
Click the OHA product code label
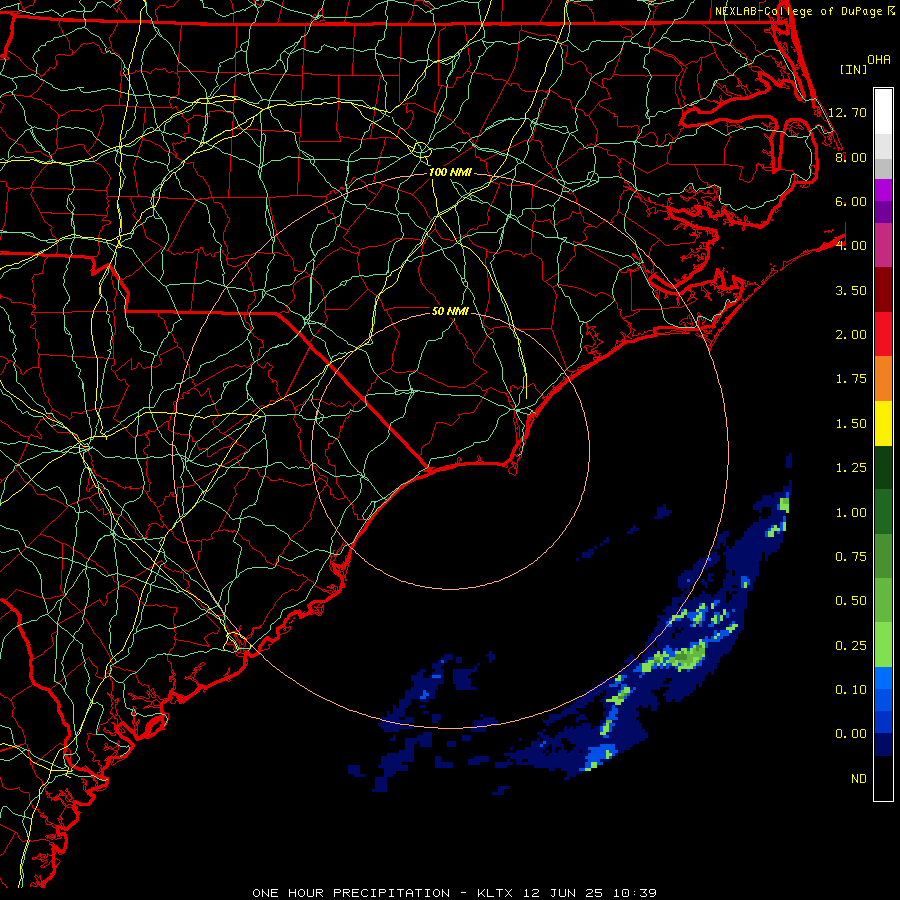tap(879, 59)
